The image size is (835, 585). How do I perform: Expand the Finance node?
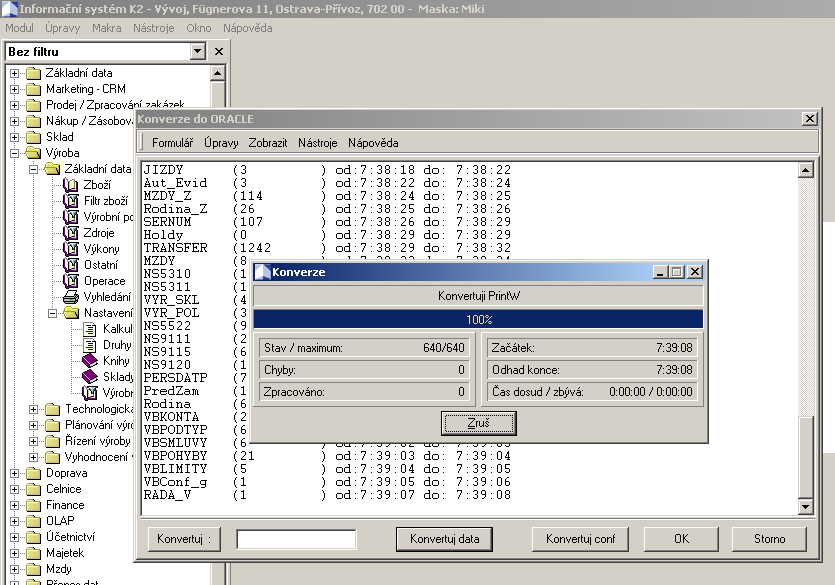(x=14, y=505)
